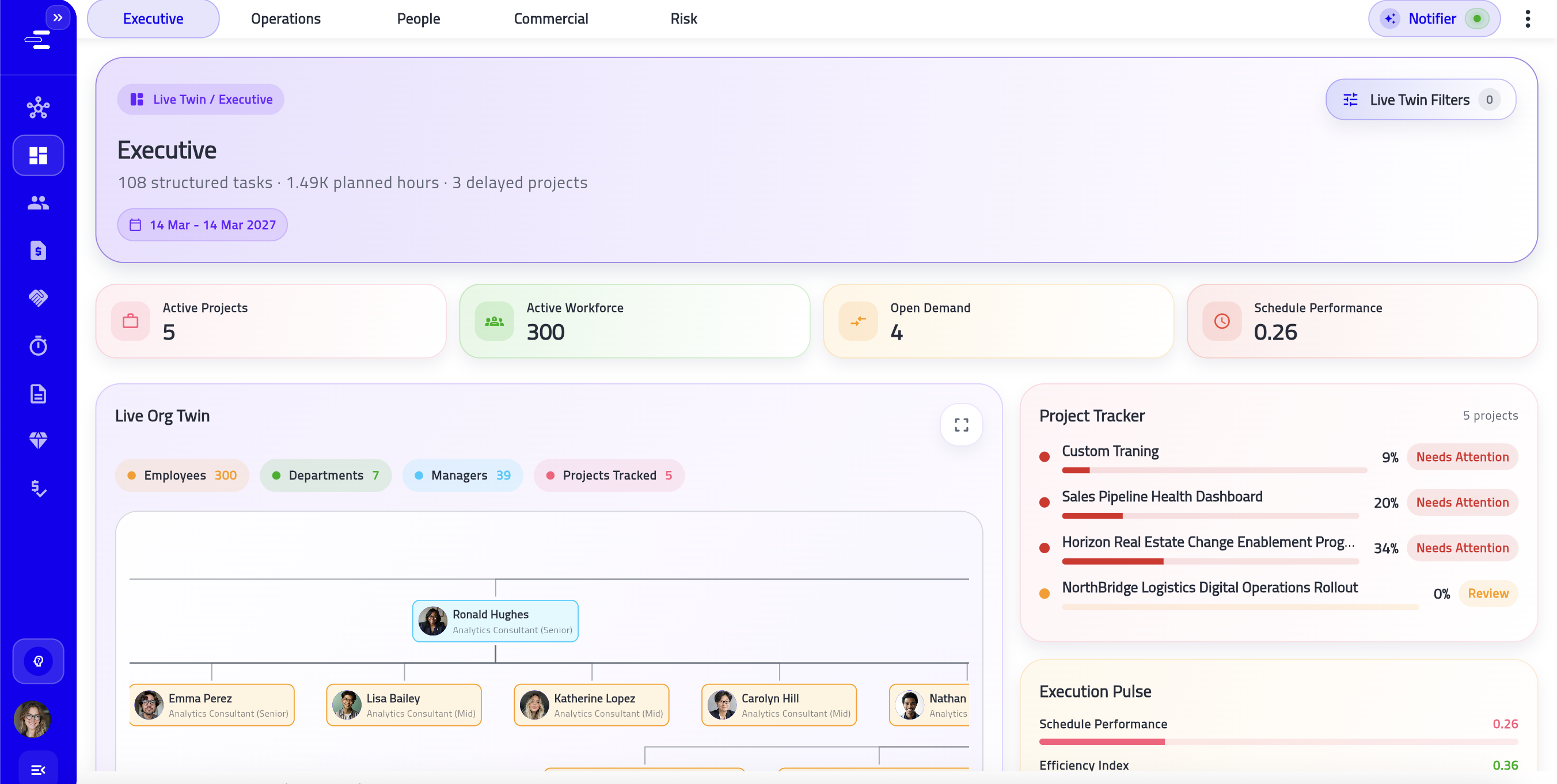1557x784 pixels.
Task: Click the document sidebar icon
Action: (x=38, y=393)
